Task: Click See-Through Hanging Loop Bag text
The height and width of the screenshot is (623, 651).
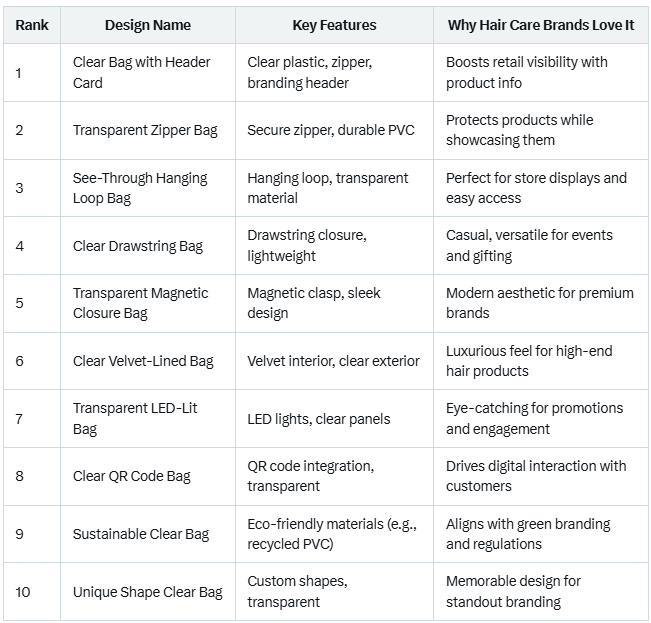Action: pos(139,188)
